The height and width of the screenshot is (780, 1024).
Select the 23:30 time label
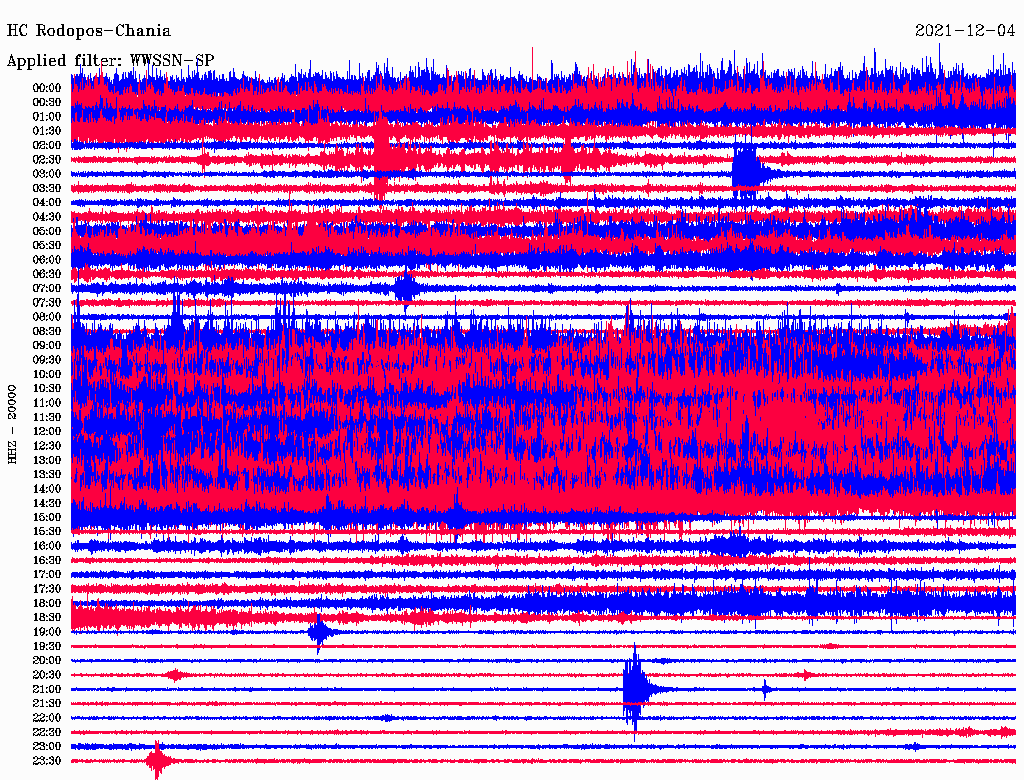(x=47, y=761)
